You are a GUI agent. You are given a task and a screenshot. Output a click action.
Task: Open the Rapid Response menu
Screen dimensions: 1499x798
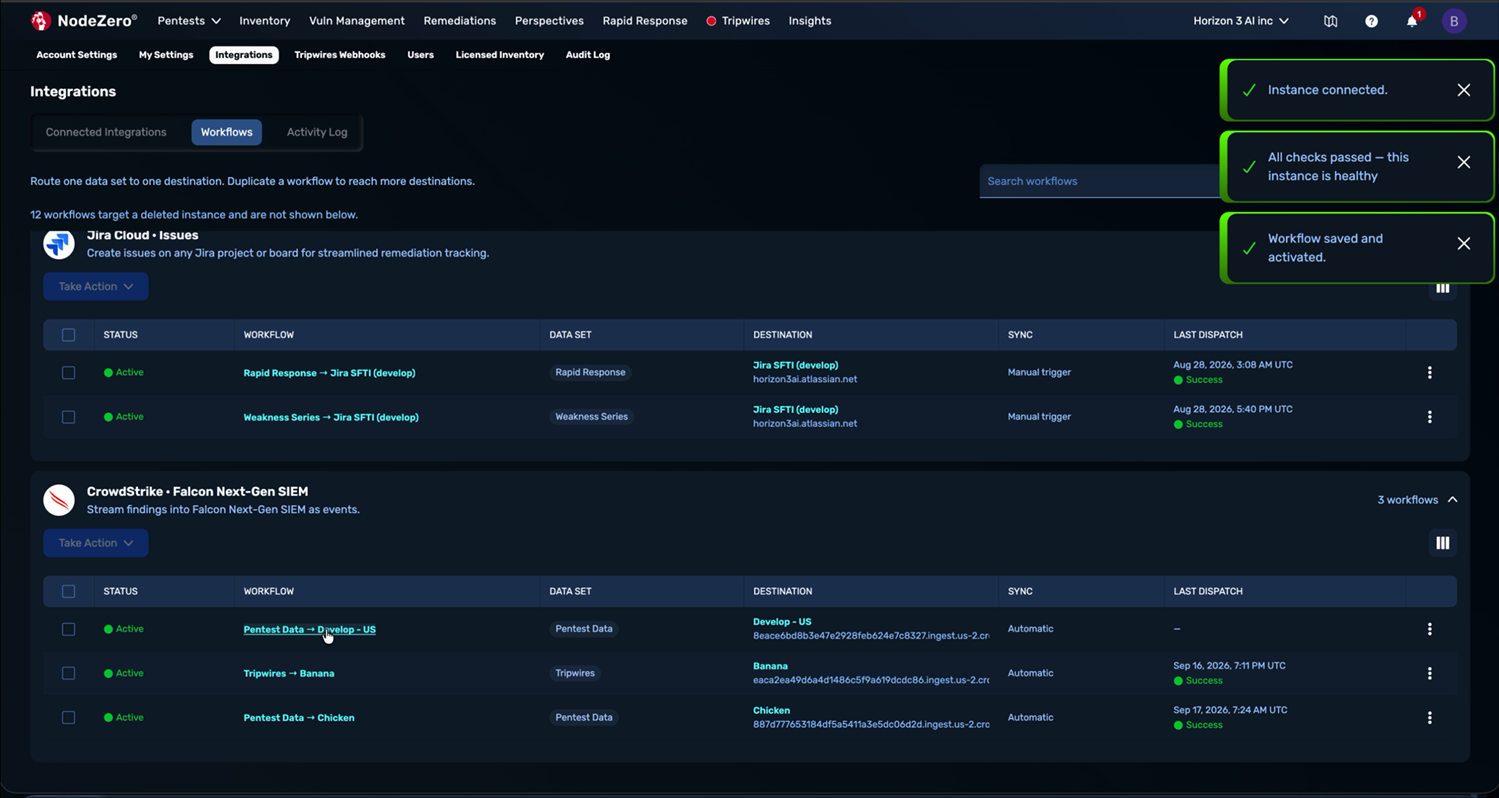[x=644, y=20]
